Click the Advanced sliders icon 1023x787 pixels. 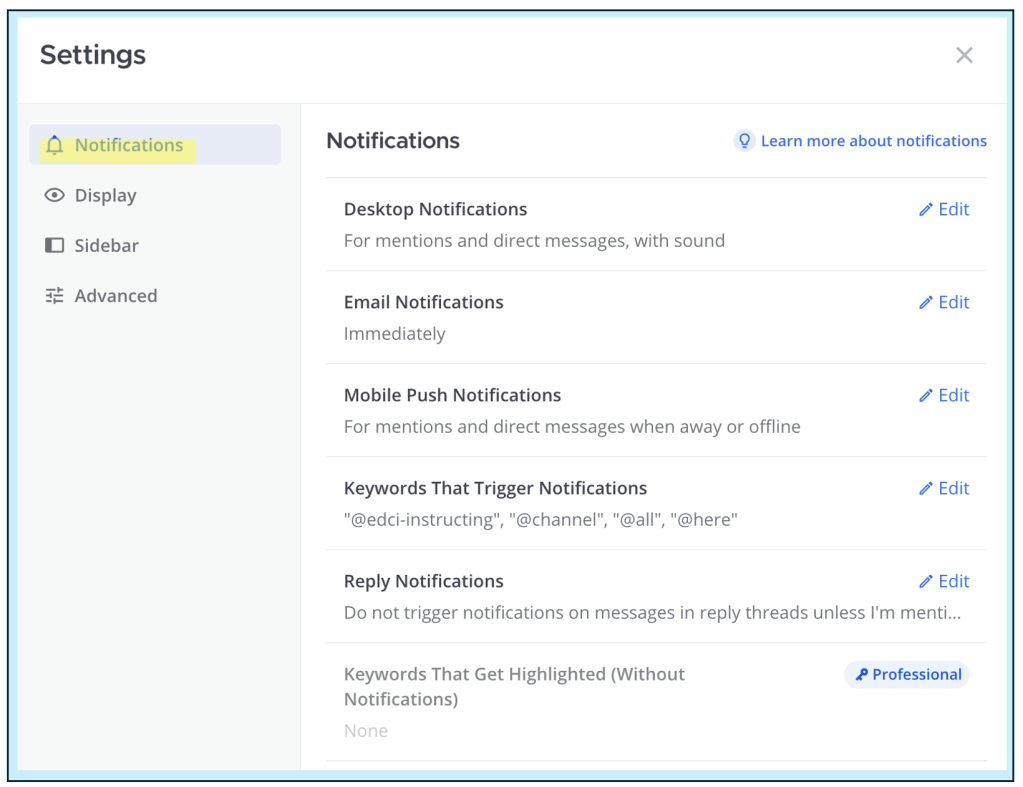pos(54,296)
